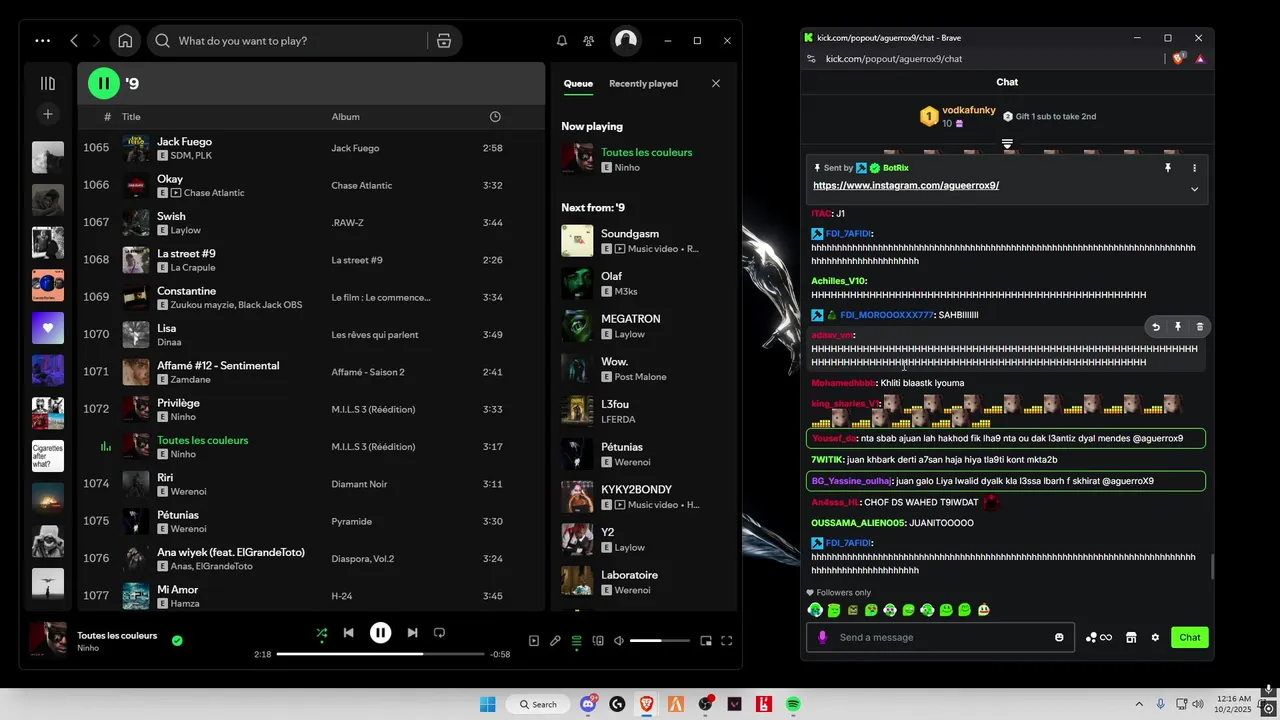The image size is (1280, 720).
Task: Open Friend Activity icon in Spotify
Action: 589,41
